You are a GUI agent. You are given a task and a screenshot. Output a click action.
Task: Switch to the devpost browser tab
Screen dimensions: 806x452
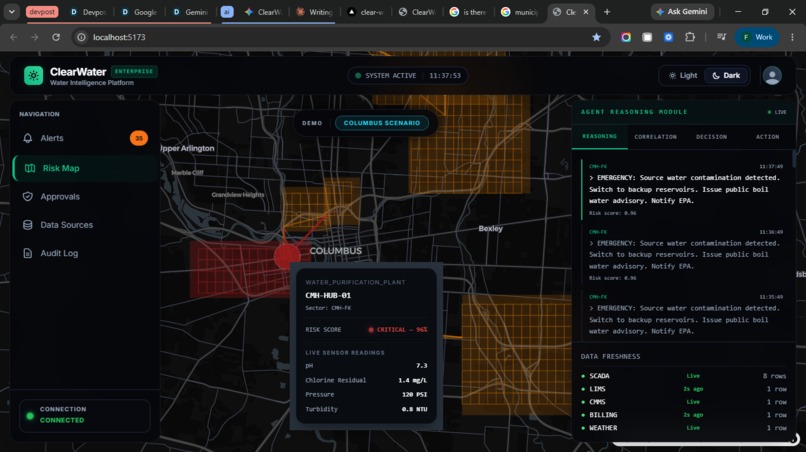coord(42,11)
